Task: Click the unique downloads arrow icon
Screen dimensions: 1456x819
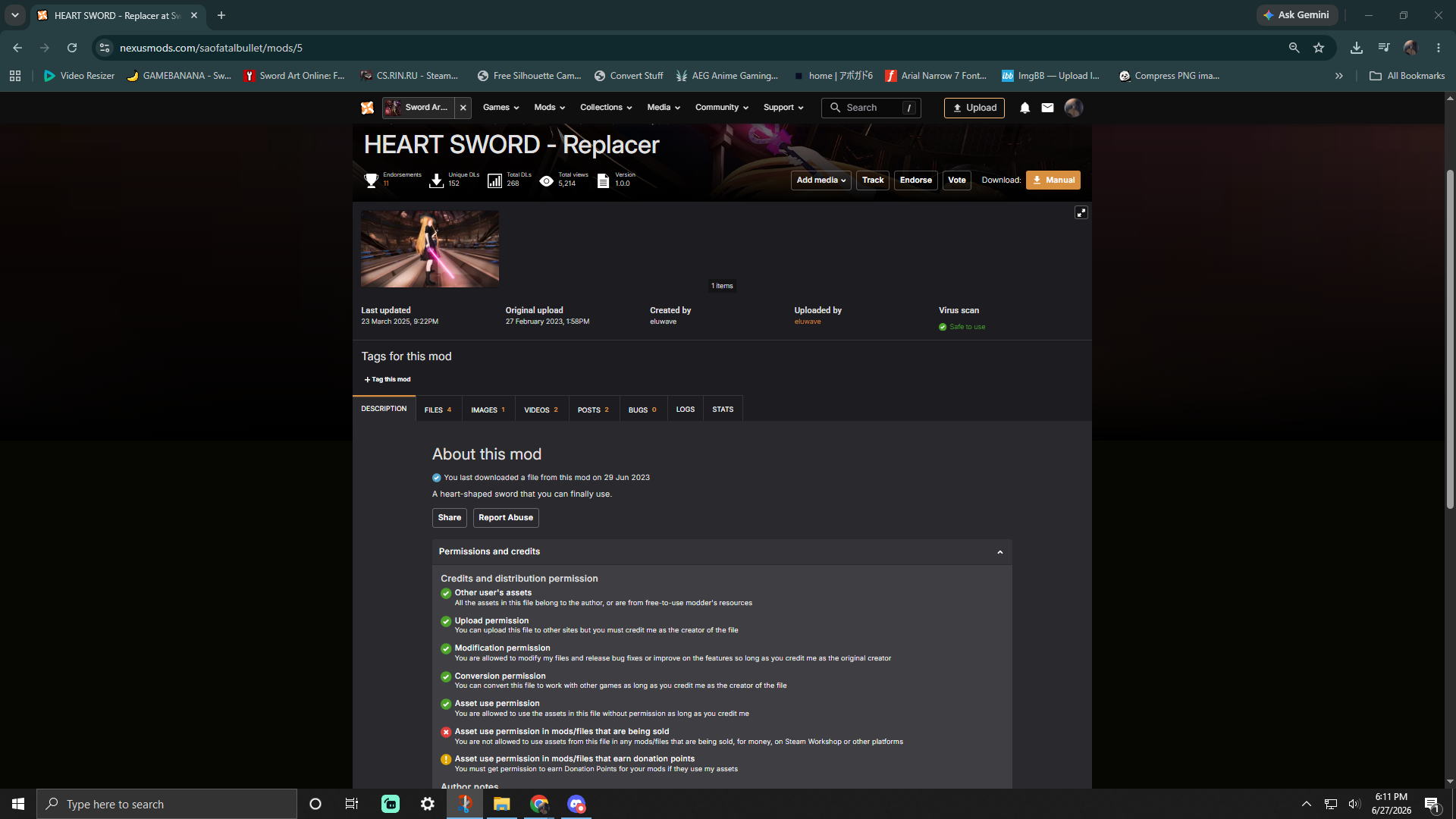Action: 436,180
